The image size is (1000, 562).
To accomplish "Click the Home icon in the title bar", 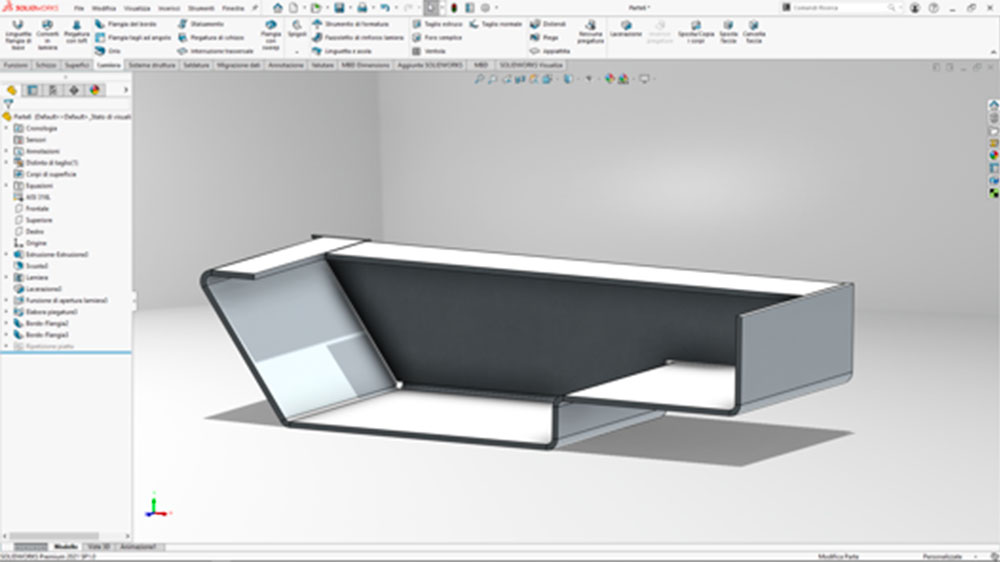I will click(x=277, y=8).
